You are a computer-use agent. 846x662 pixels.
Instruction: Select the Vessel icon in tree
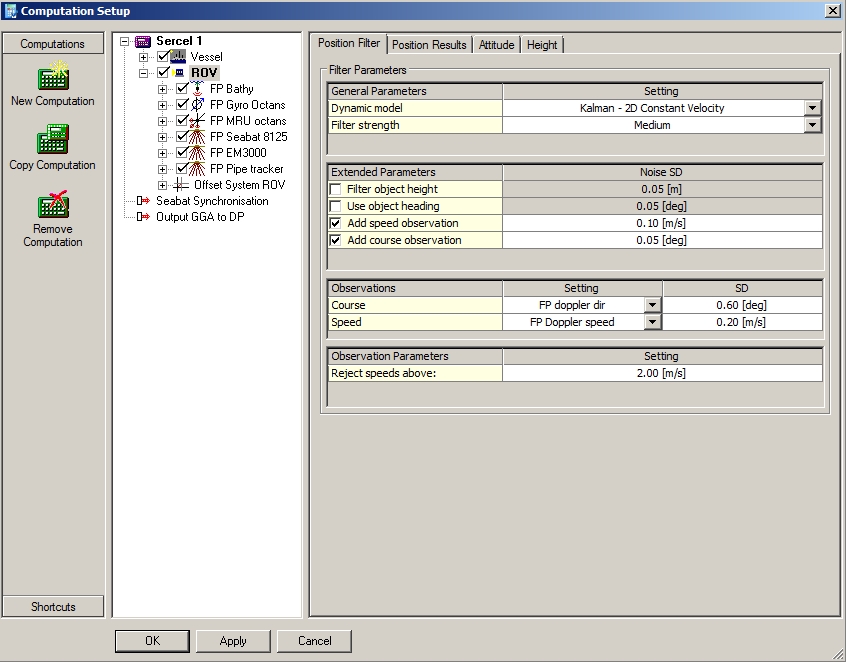click(x=179, y=57)
